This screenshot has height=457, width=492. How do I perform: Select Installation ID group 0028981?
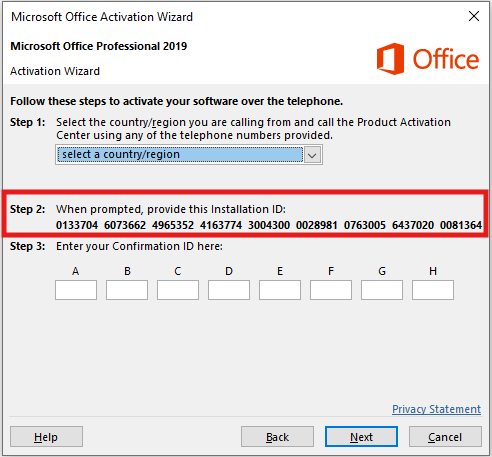[x=317, y=225]
